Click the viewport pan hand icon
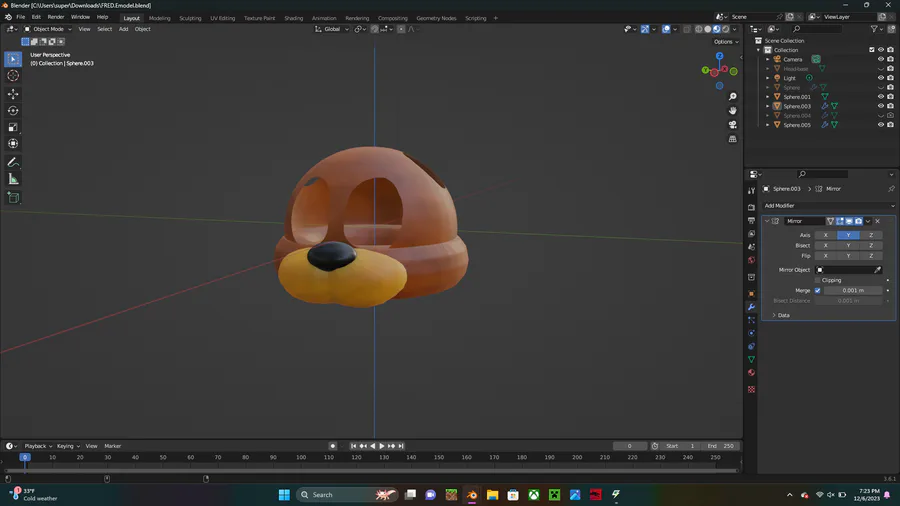This screenshot has height=506, width=900. click(x=732, y=111)
